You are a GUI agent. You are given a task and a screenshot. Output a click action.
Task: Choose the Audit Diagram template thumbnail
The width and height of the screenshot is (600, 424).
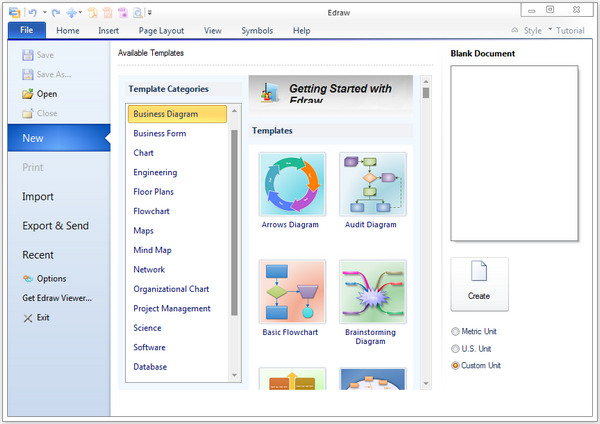(x=373, y=184)
